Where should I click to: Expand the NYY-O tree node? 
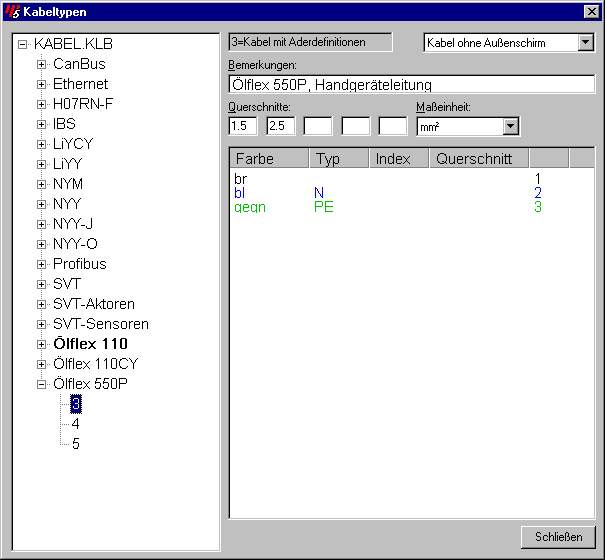pyautogui.click(x=41, y=244)
